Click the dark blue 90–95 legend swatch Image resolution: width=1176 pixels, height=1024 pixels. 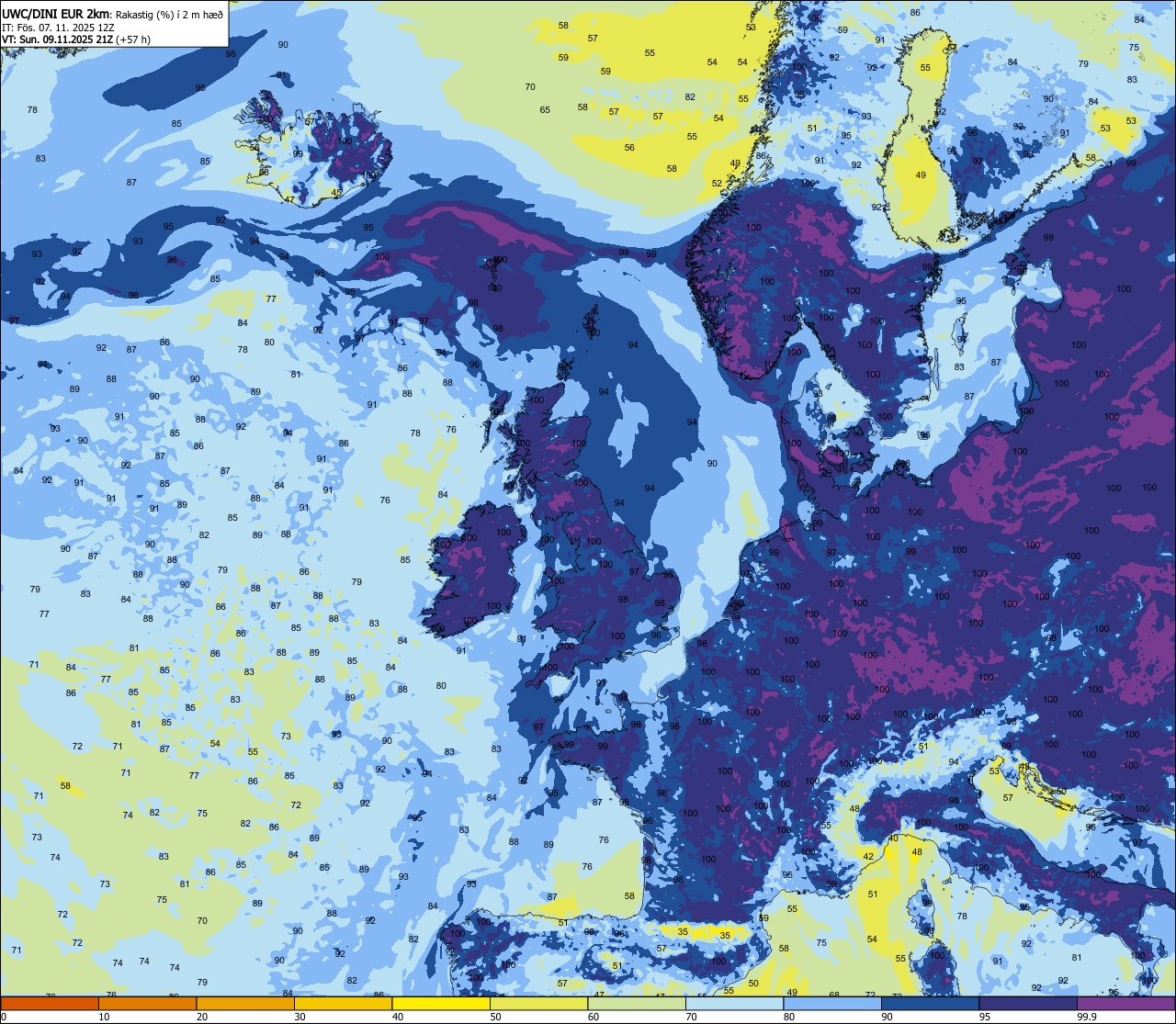point(930,1003)
